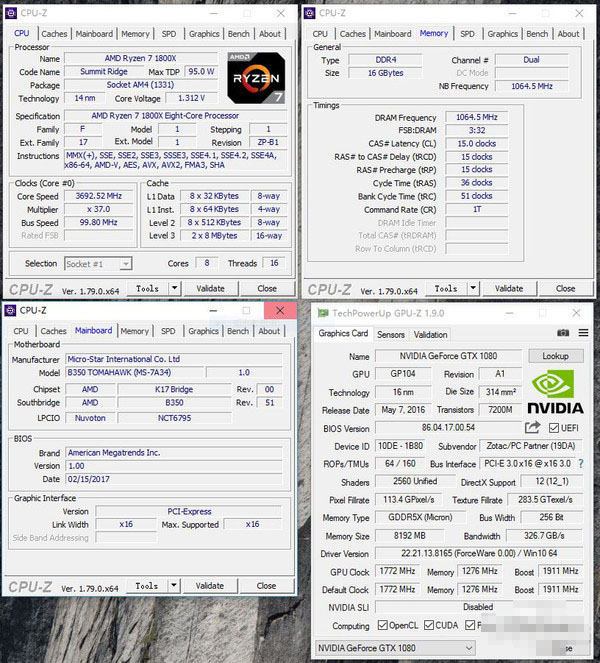Click the Threads count 16 field

(274, 263)
